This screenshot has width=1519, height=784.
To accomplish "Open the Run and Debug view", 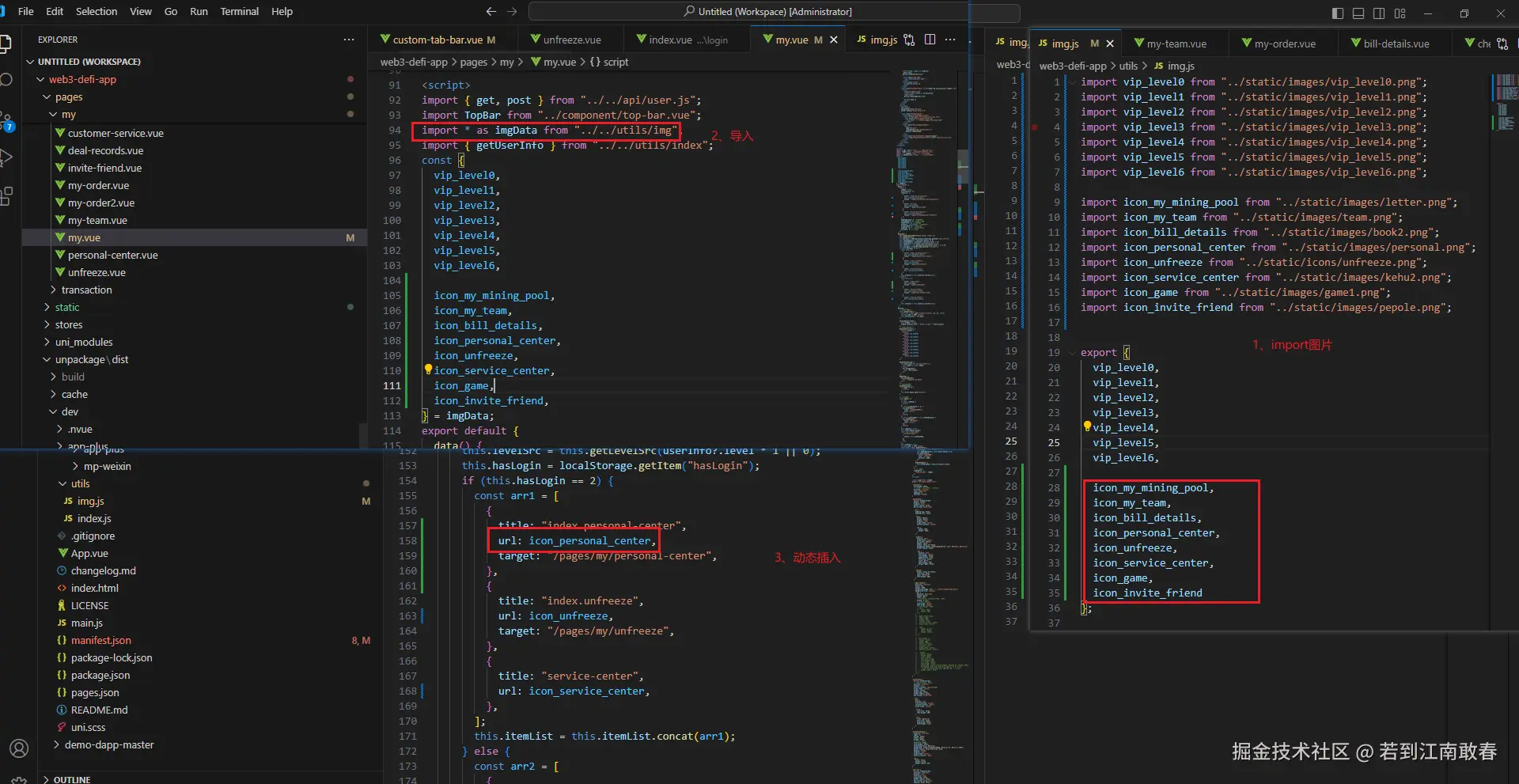I will tap(6, 157).
